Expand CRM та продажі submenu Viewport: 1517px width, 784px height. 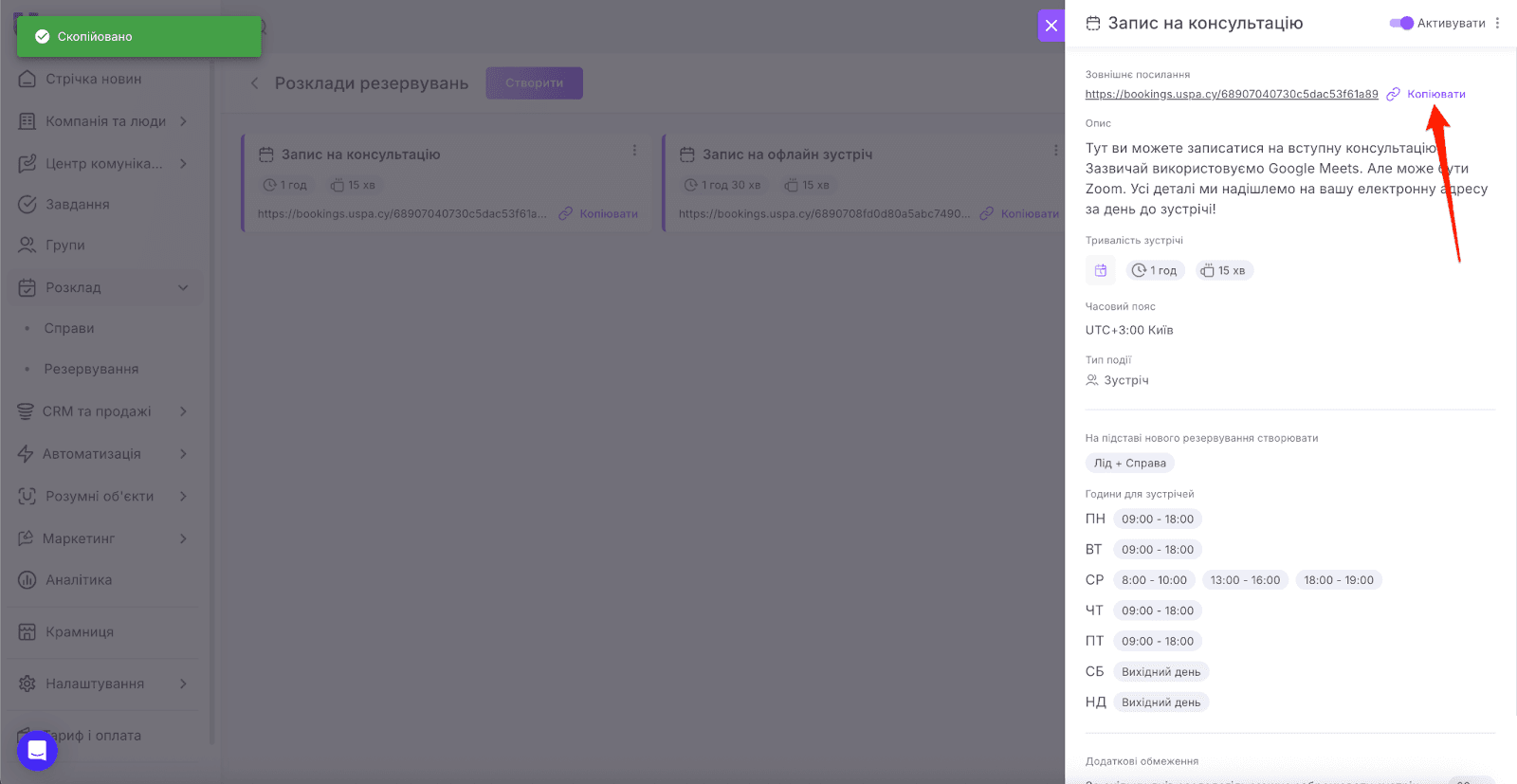pos(183,411)
